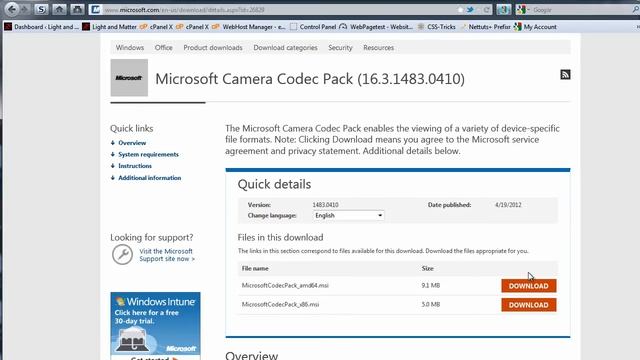Click the search magnifier icon
The image size is (640, 360).
click(636, 9)
